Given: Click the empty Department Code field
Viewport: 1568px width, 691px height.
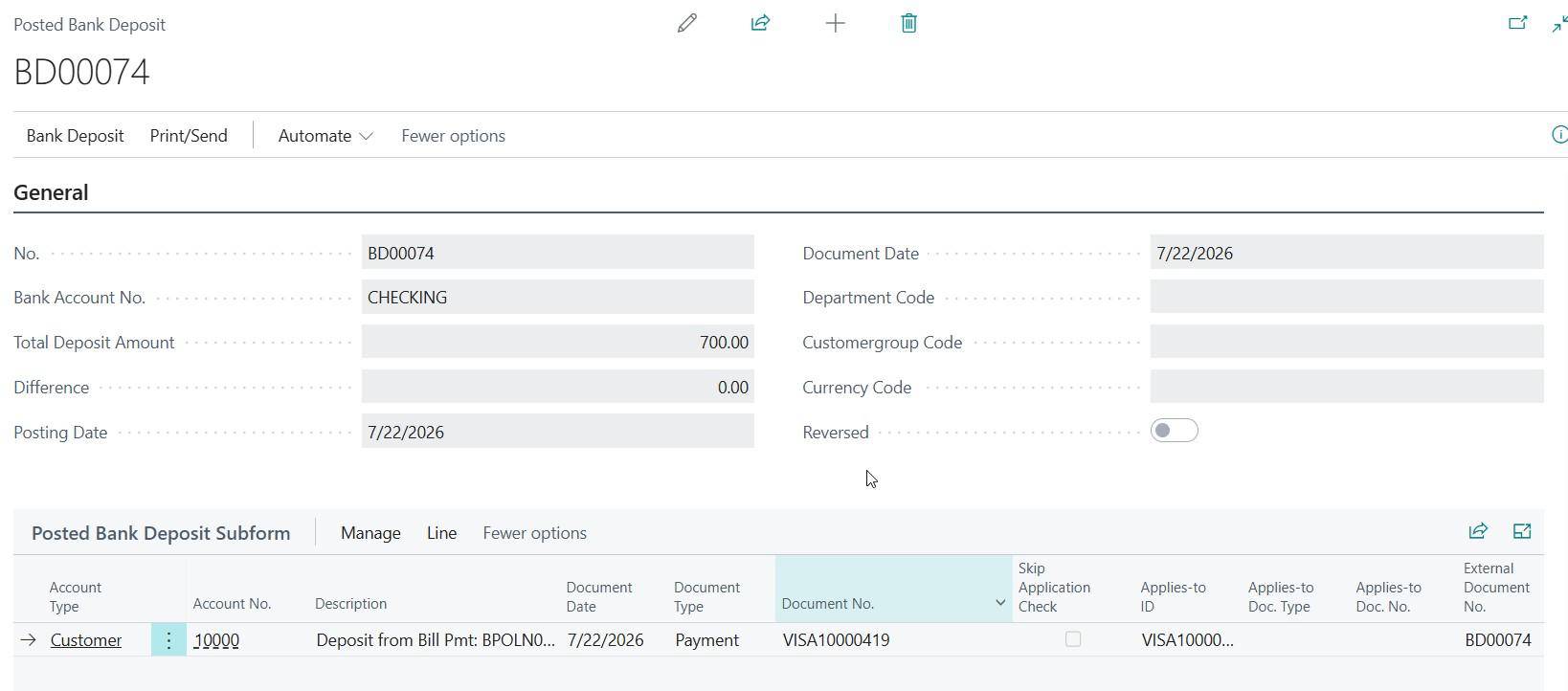Looking at the screenshot, I should coord(1347,298).
